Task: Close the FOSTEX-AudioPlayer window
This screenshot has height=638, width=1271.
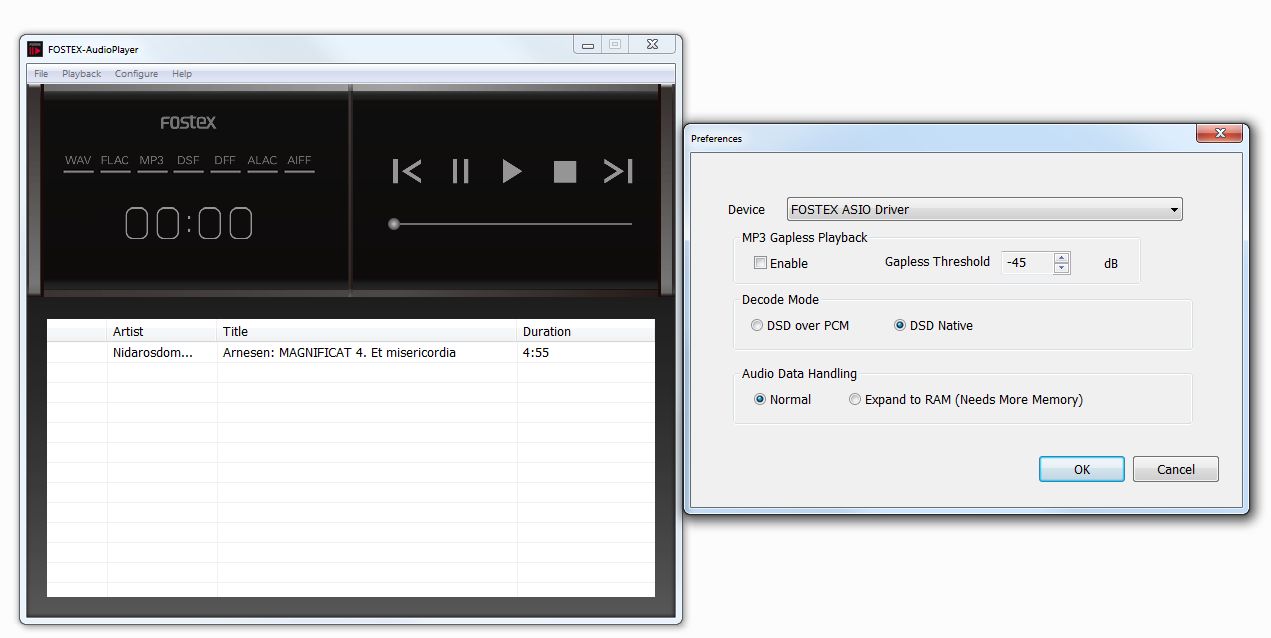Action: tap(652, 45)
